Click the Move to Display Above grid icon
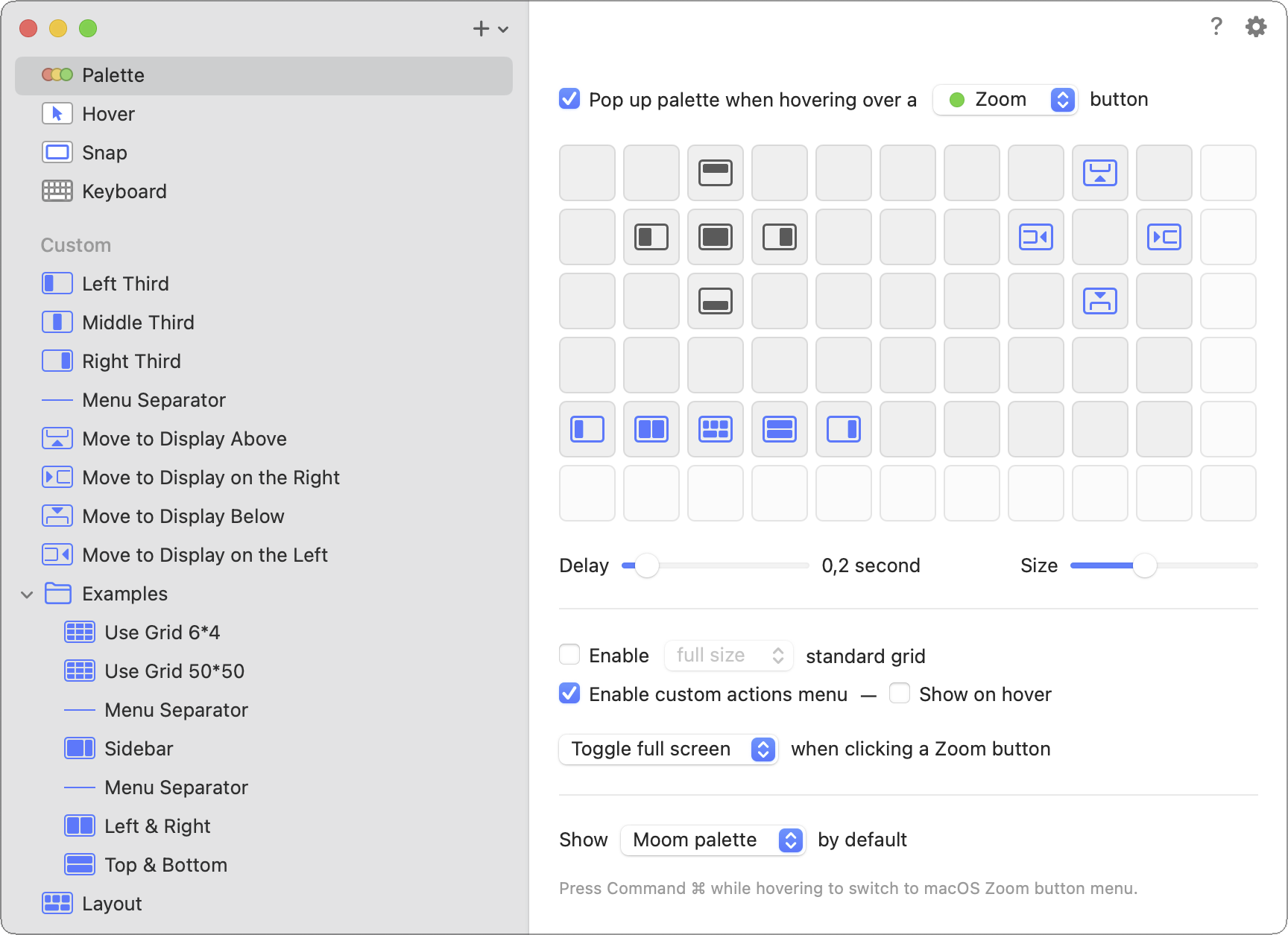Screen dimensions: 1288x935 1100,173
